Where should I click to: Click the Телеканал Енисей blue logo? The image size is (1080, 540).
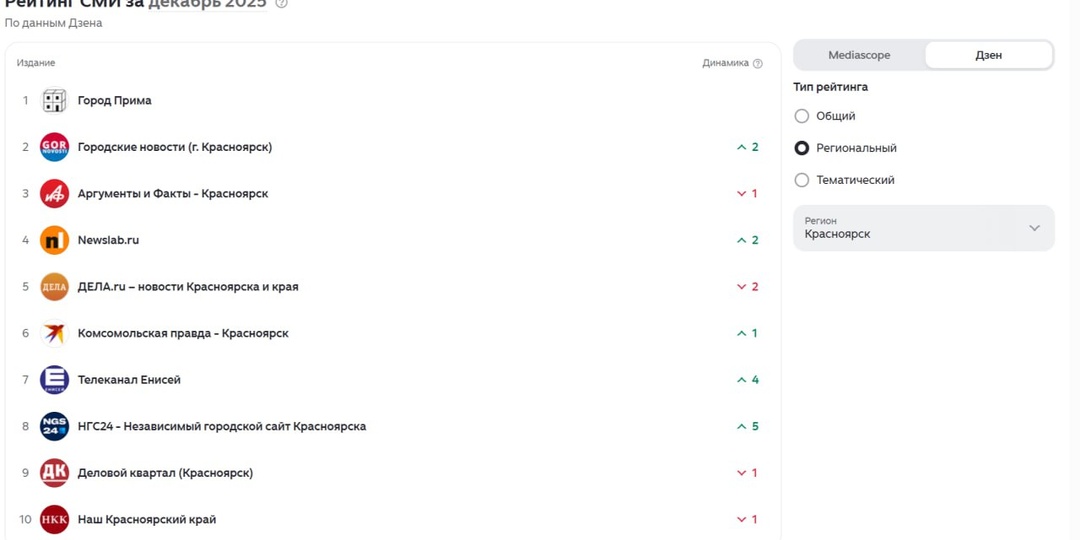tap(54, 380)
